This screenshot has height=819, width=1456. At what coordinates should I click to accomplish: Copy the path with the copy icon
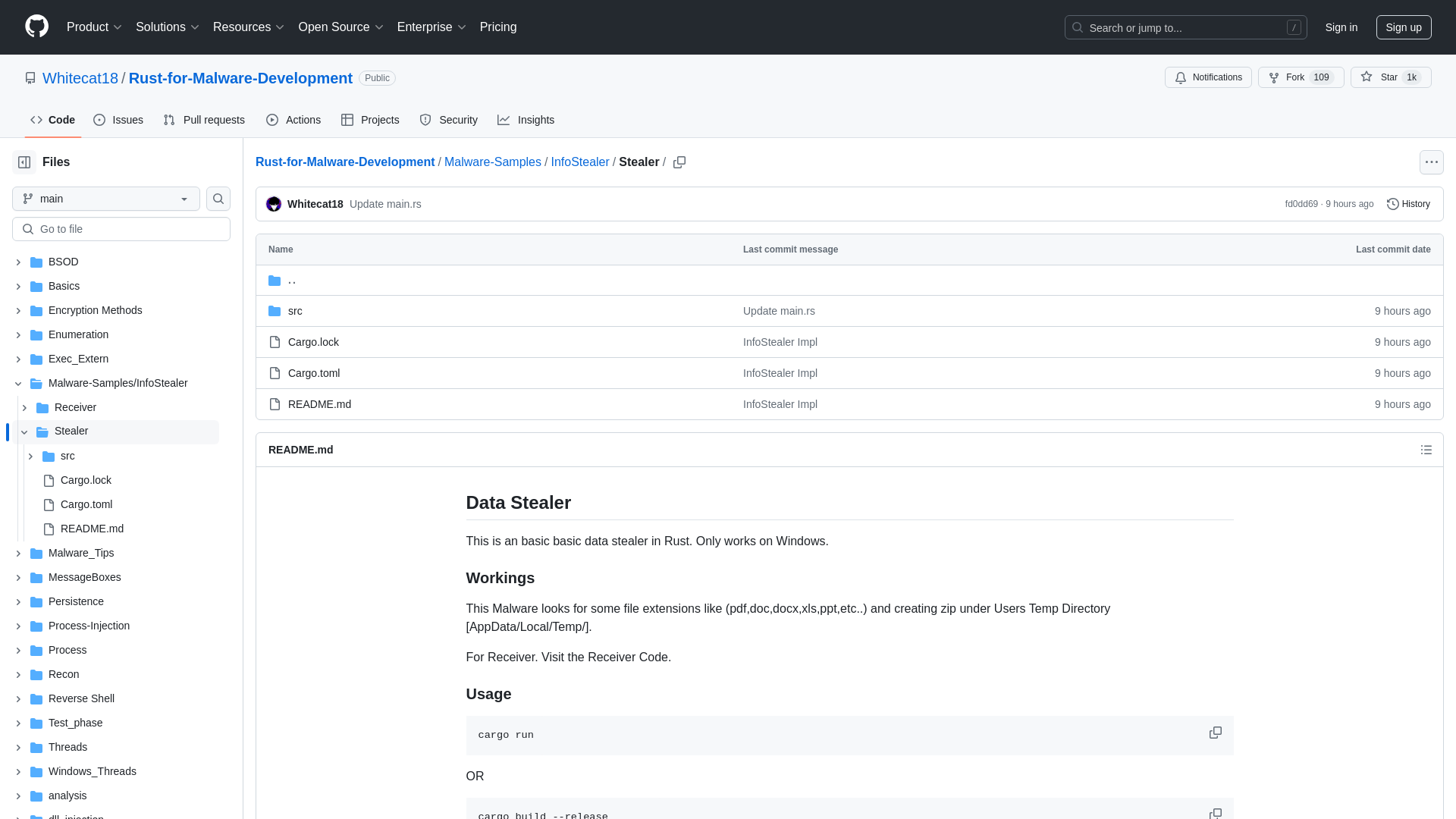tap(679, 162)
